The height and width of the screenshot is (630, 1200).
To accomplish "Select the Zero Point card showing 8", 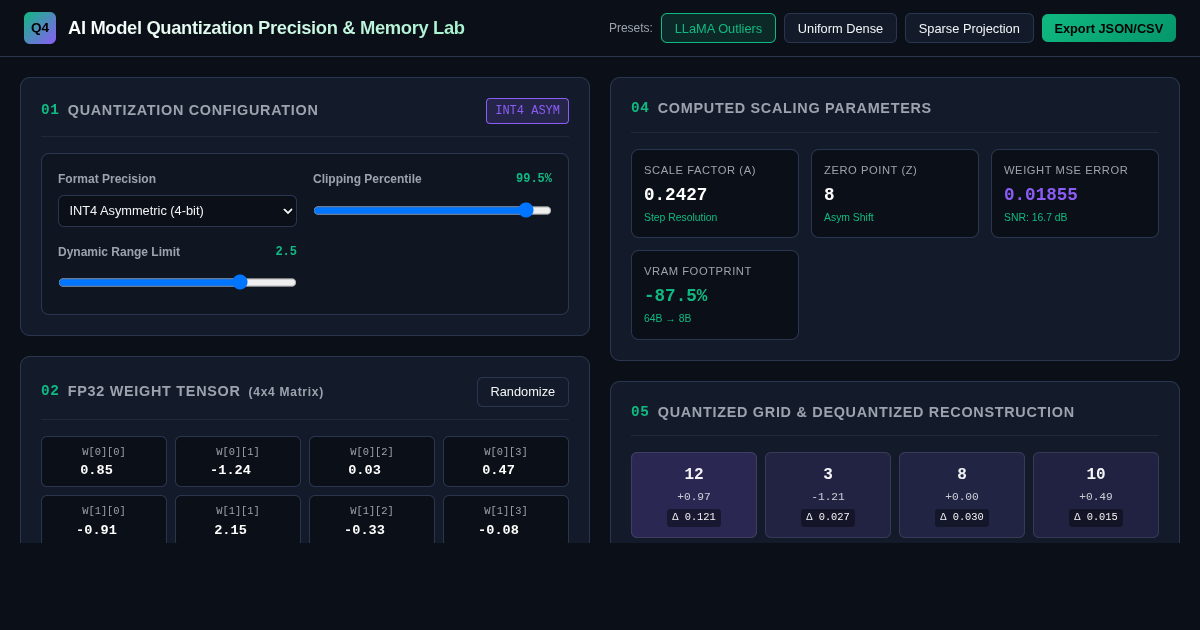I will pos(895,194).
